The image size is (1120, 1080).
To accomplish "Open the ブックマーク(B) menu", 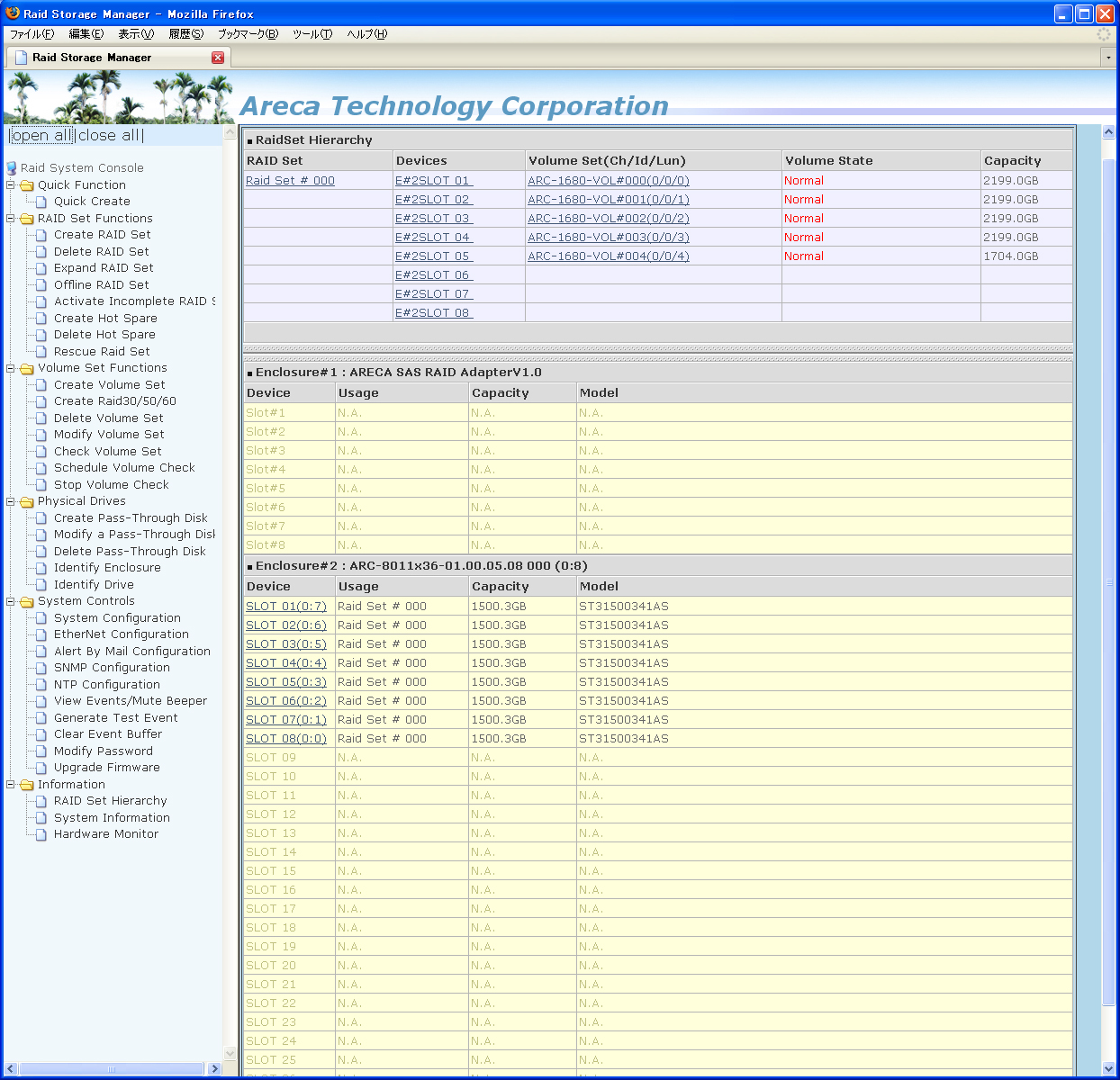I will pyautogui.click(x=248, y=34).
